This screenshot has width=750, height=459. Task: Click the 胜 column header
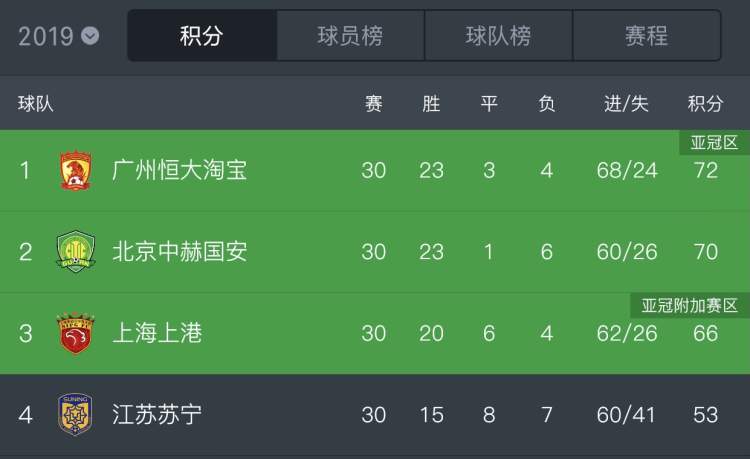pos(431,103)
